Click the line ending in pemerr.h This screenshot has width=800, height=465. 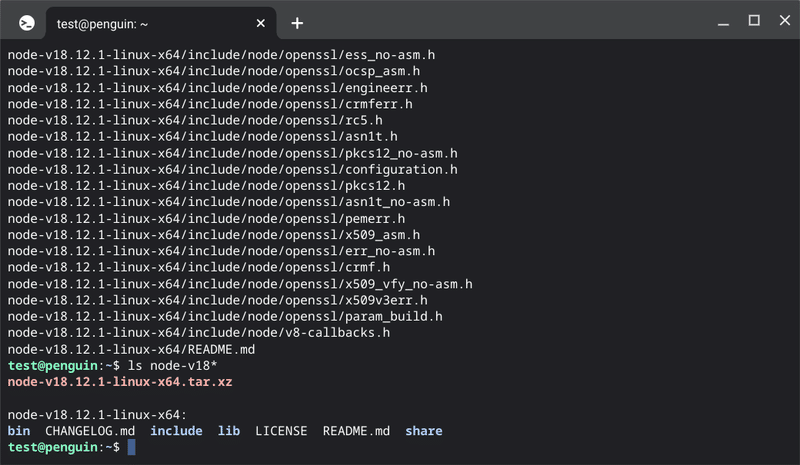(207, 218)
